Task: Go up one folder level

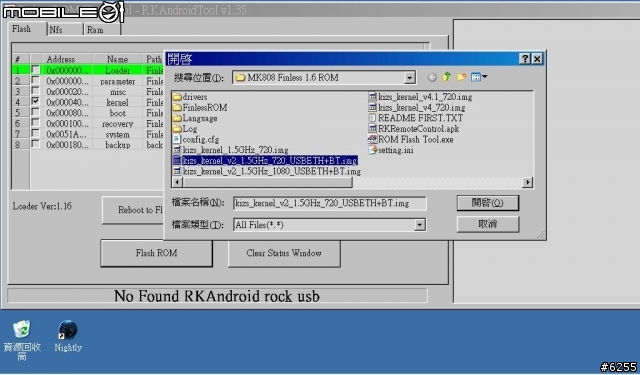Action: [447, 77]
